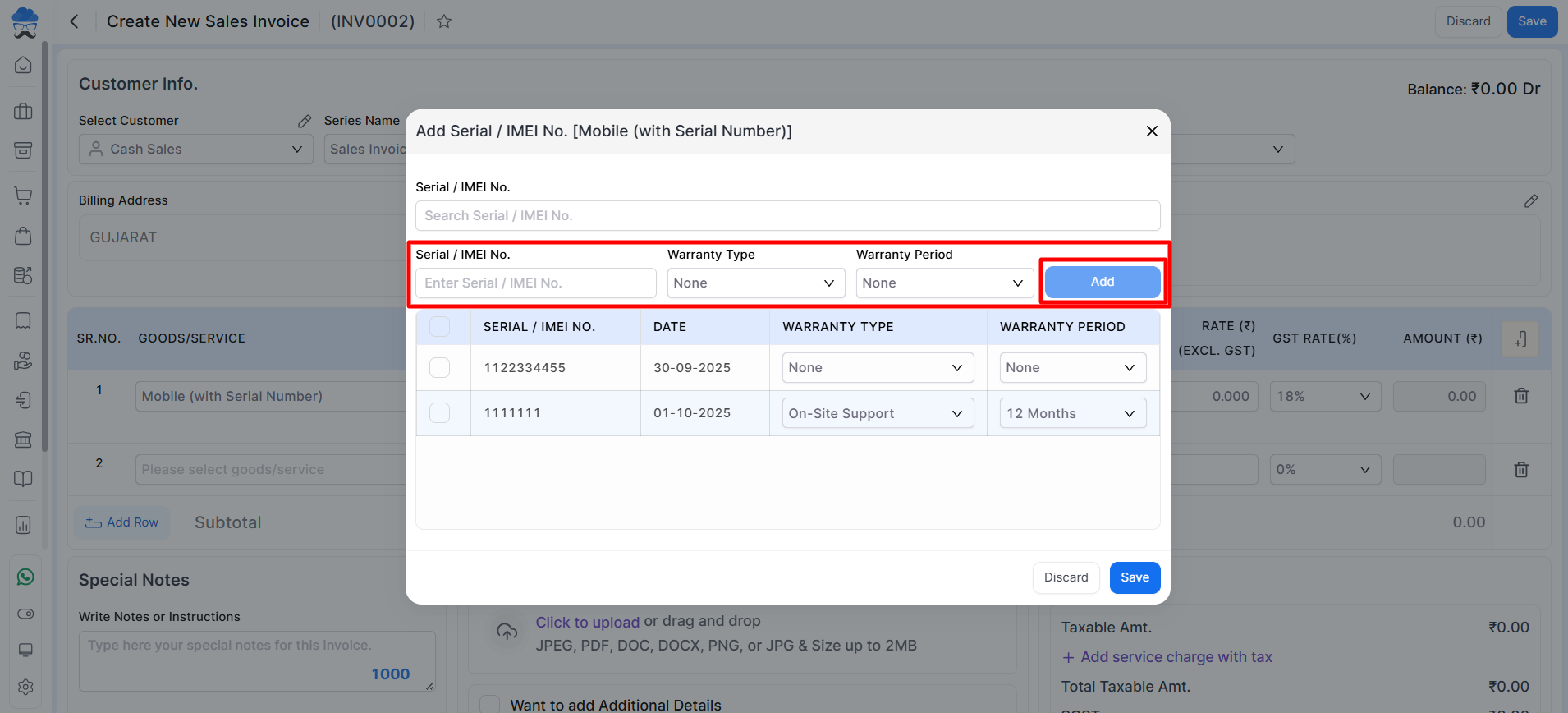
Task: Close the Add Serial / IMEI dialog
Action: 1152,131
